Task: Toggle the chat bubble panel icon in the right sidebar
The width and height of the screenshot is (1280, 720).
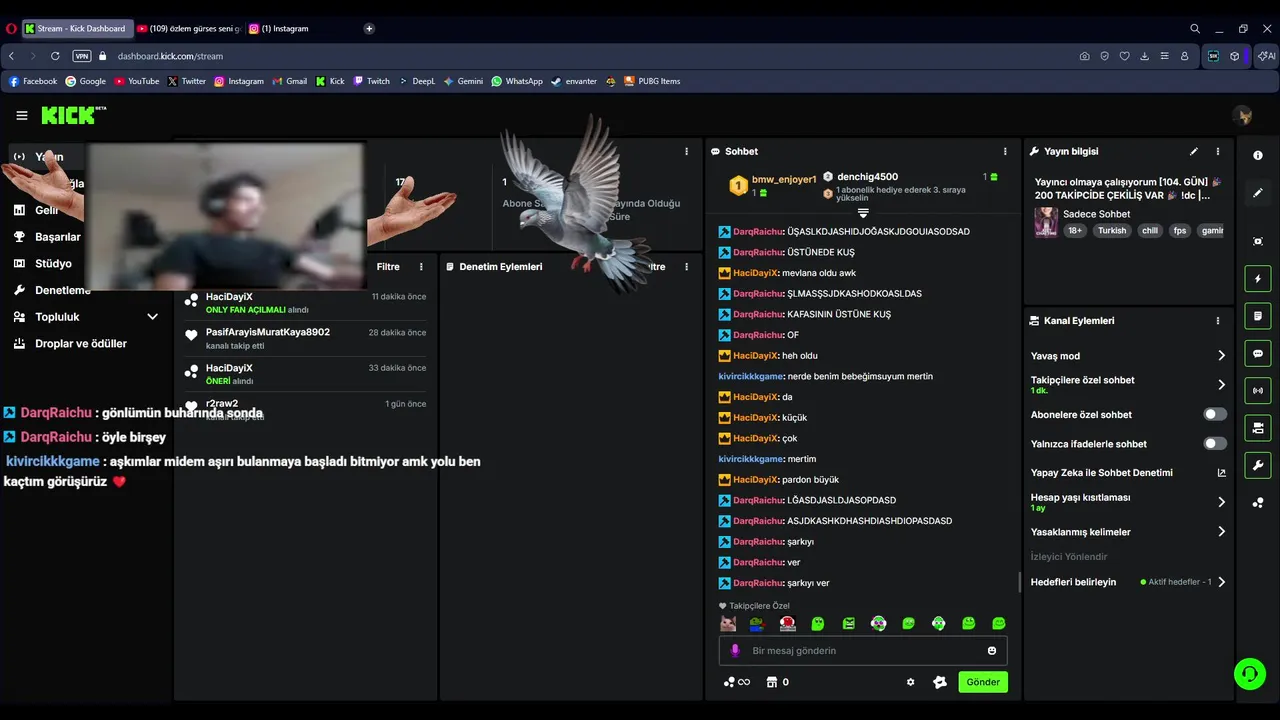Action: [x=1258, y=353]
